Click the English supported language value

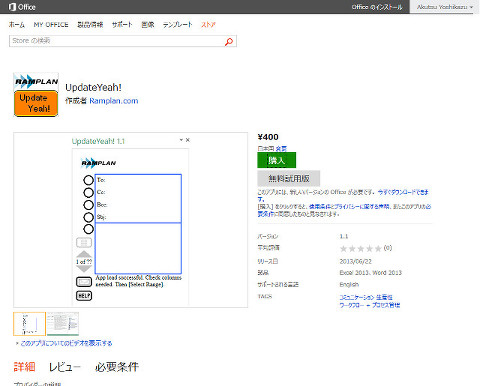click(x=349, y=284)
